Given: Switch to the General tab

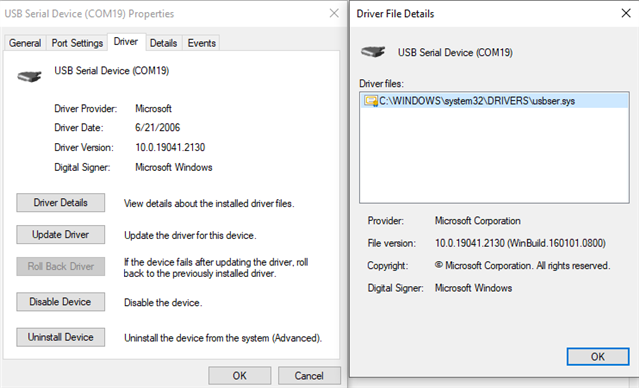Looking at the screenshot, I should pos(25,43).
